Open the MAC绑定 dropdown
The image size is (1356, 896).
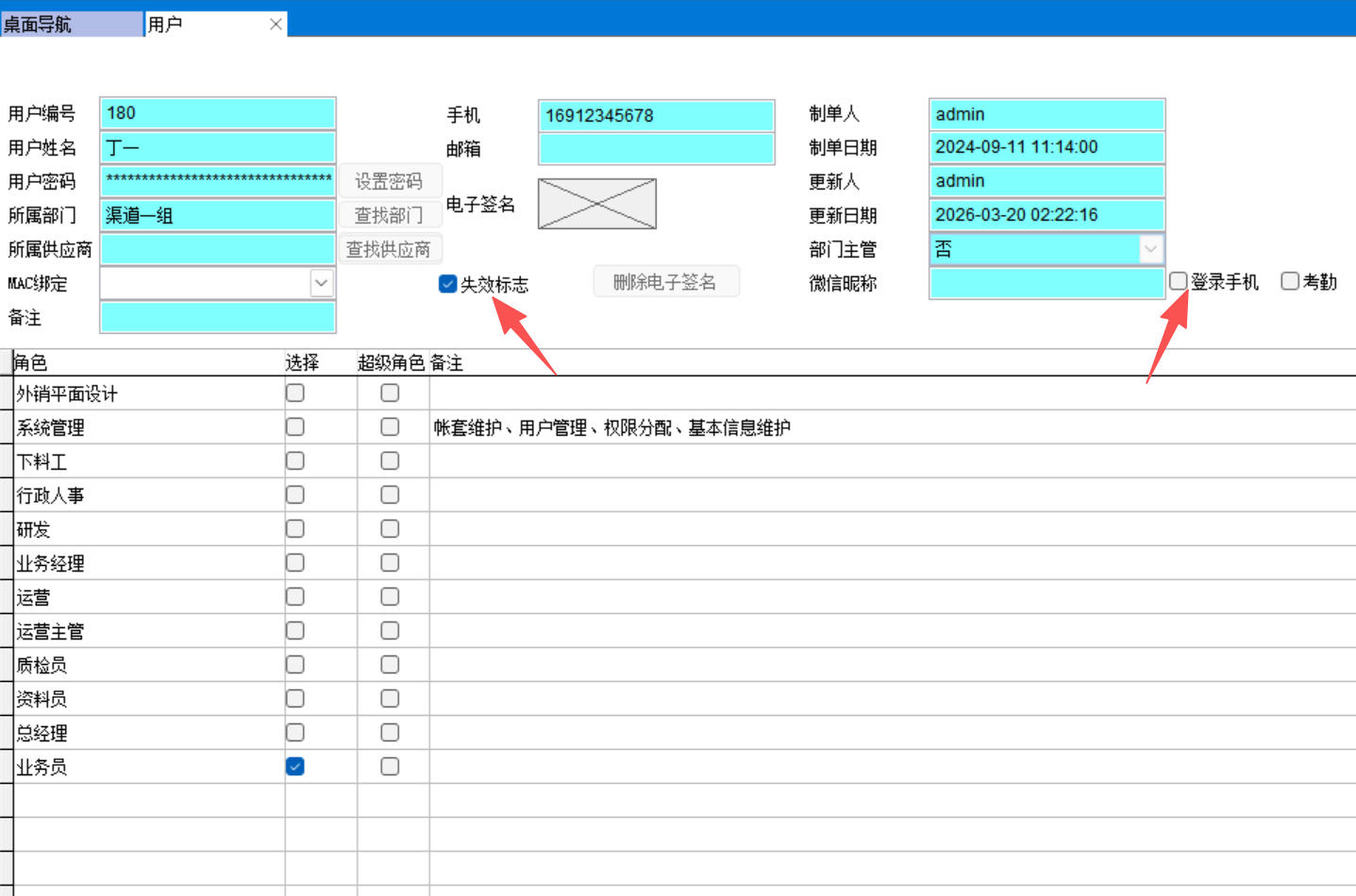322,283
